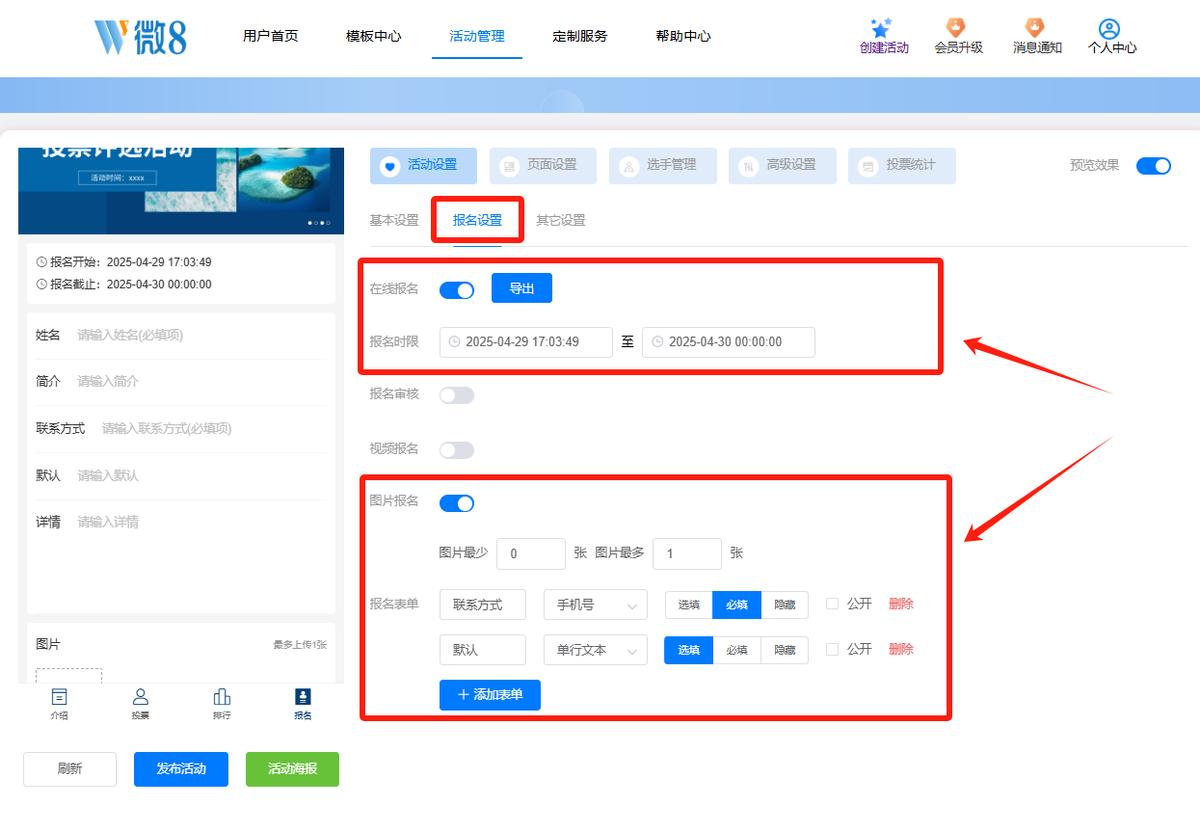Open 模板中心 in the top navigation

(373, 36)
